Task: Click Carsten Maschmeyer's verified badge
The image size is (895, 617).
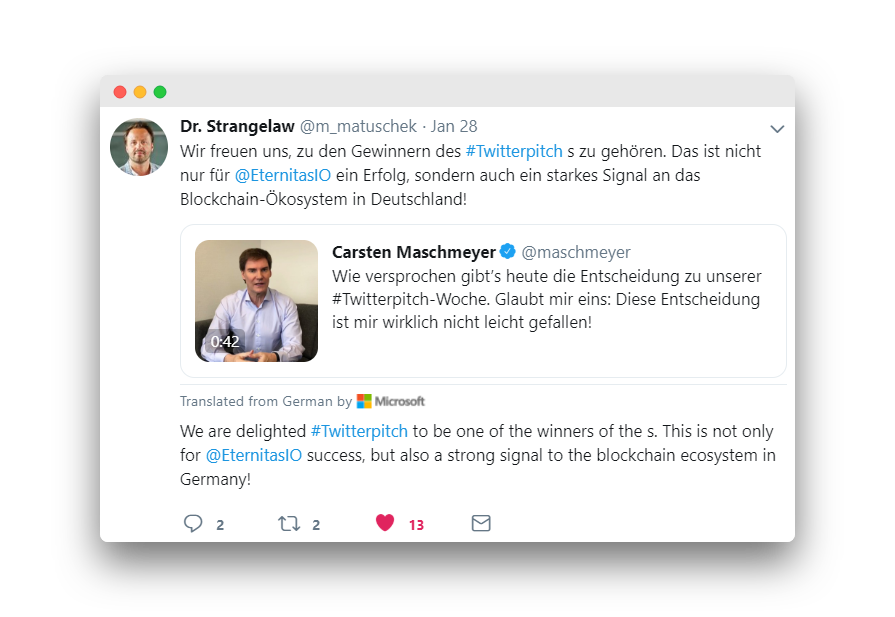Action: (508, 252)
